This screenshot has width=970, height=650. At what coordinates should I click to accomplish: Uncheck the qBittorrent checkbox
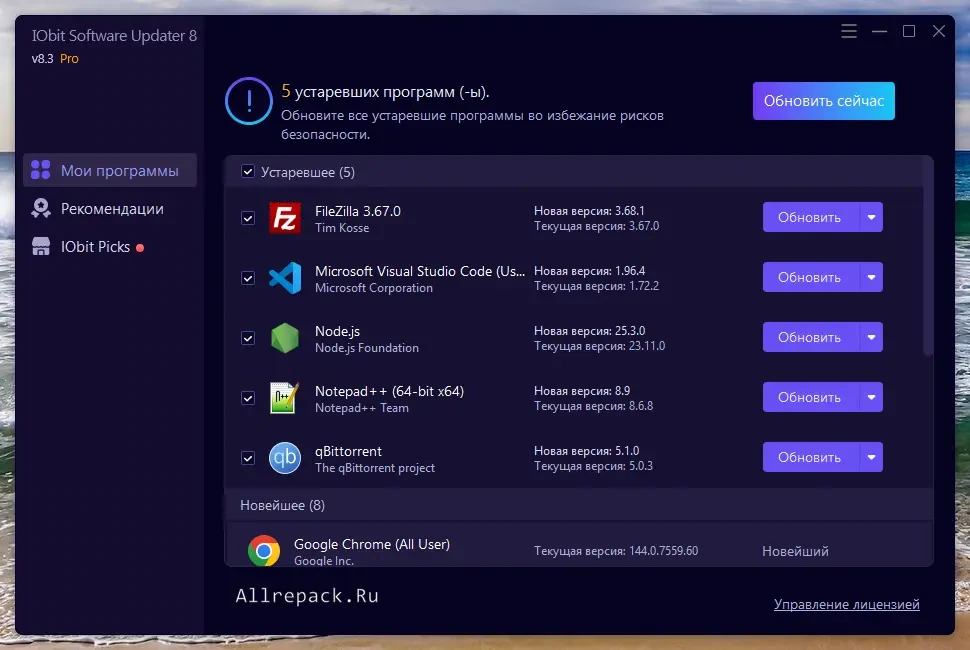click(x=248, y=458)
